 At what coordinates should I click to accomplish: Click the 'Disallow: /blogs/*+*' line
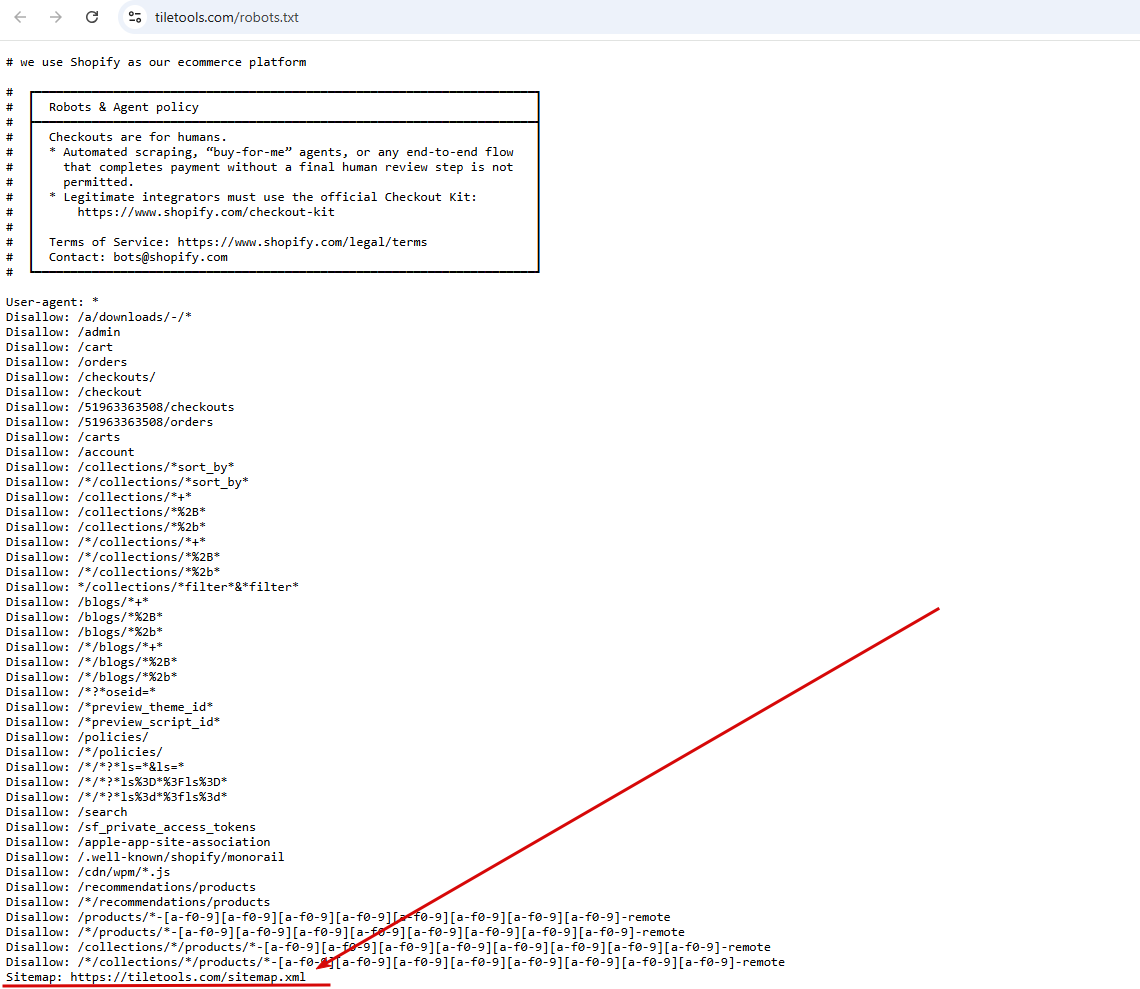click(77, 601)
